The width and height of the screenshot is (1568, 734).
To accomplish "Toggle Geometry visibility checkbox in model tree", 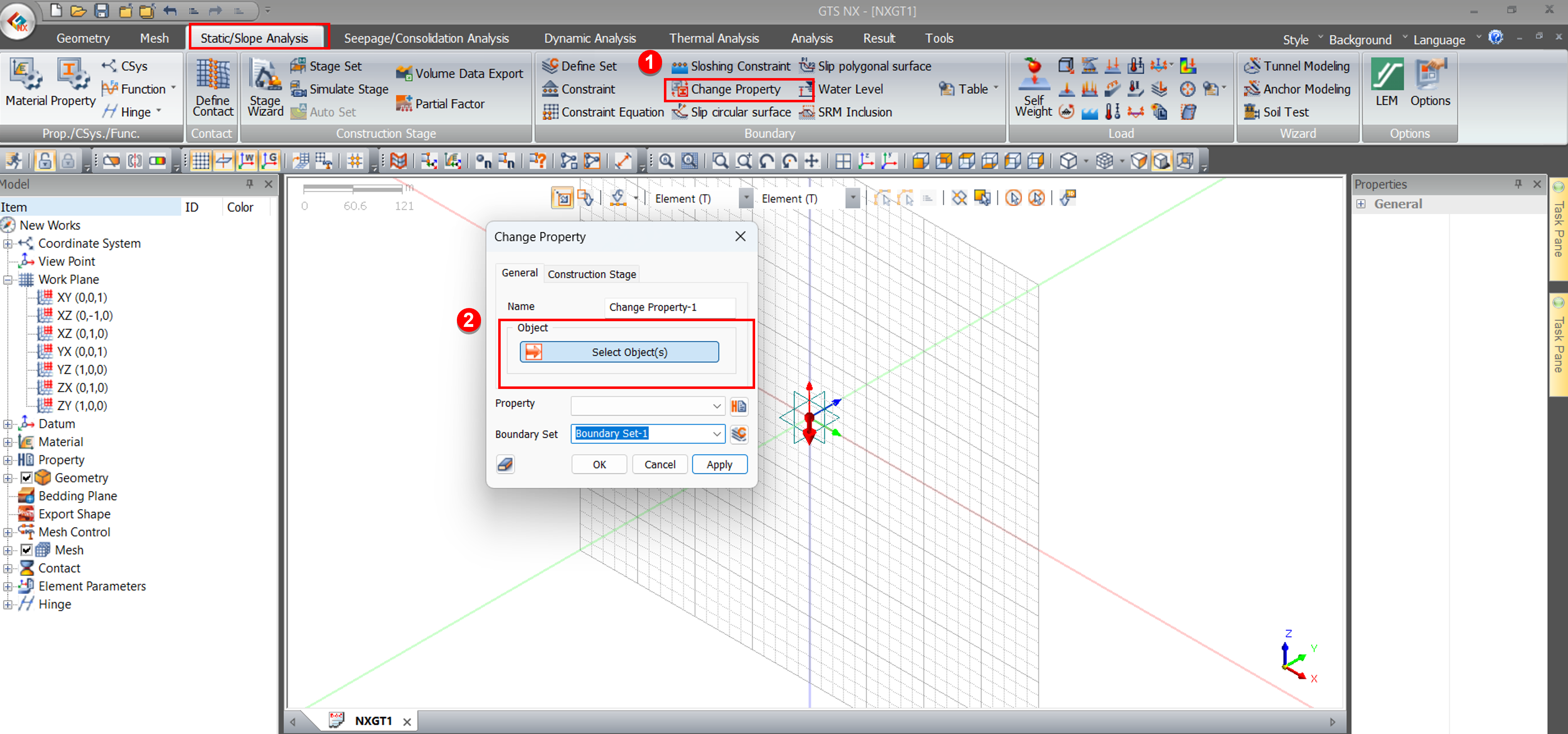I will (x=26, y=478).
